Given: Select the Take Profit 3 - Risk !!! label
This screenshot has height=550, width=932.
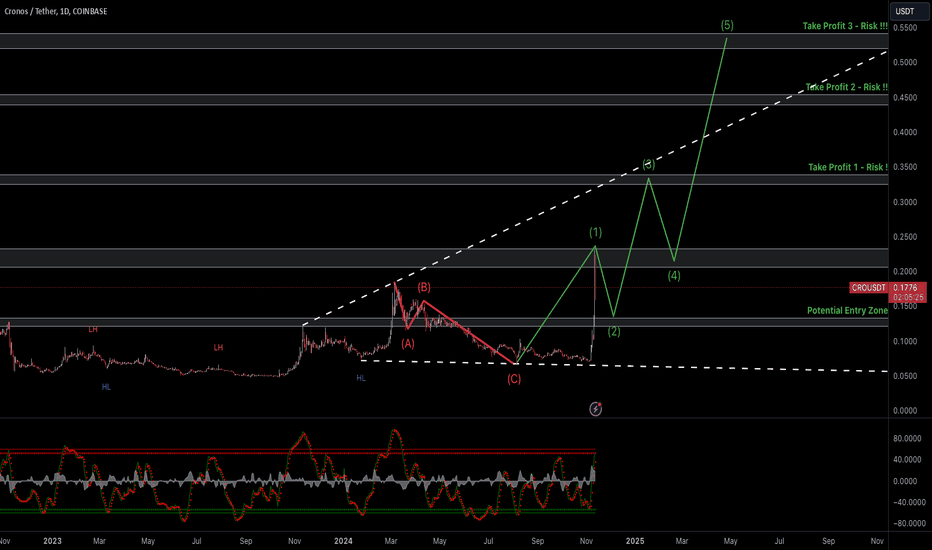Looking at the screenshot, I should (845, 26).
